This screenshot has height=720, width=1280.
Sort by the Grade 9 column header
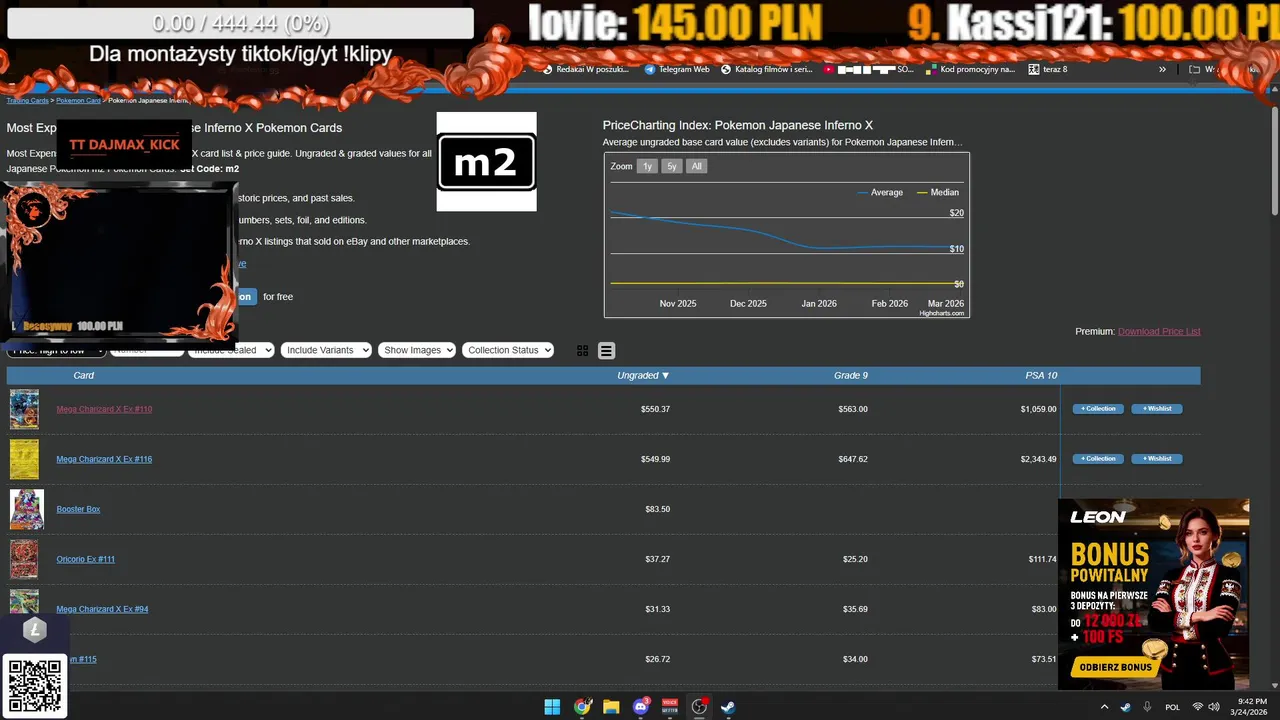(851, 375)
